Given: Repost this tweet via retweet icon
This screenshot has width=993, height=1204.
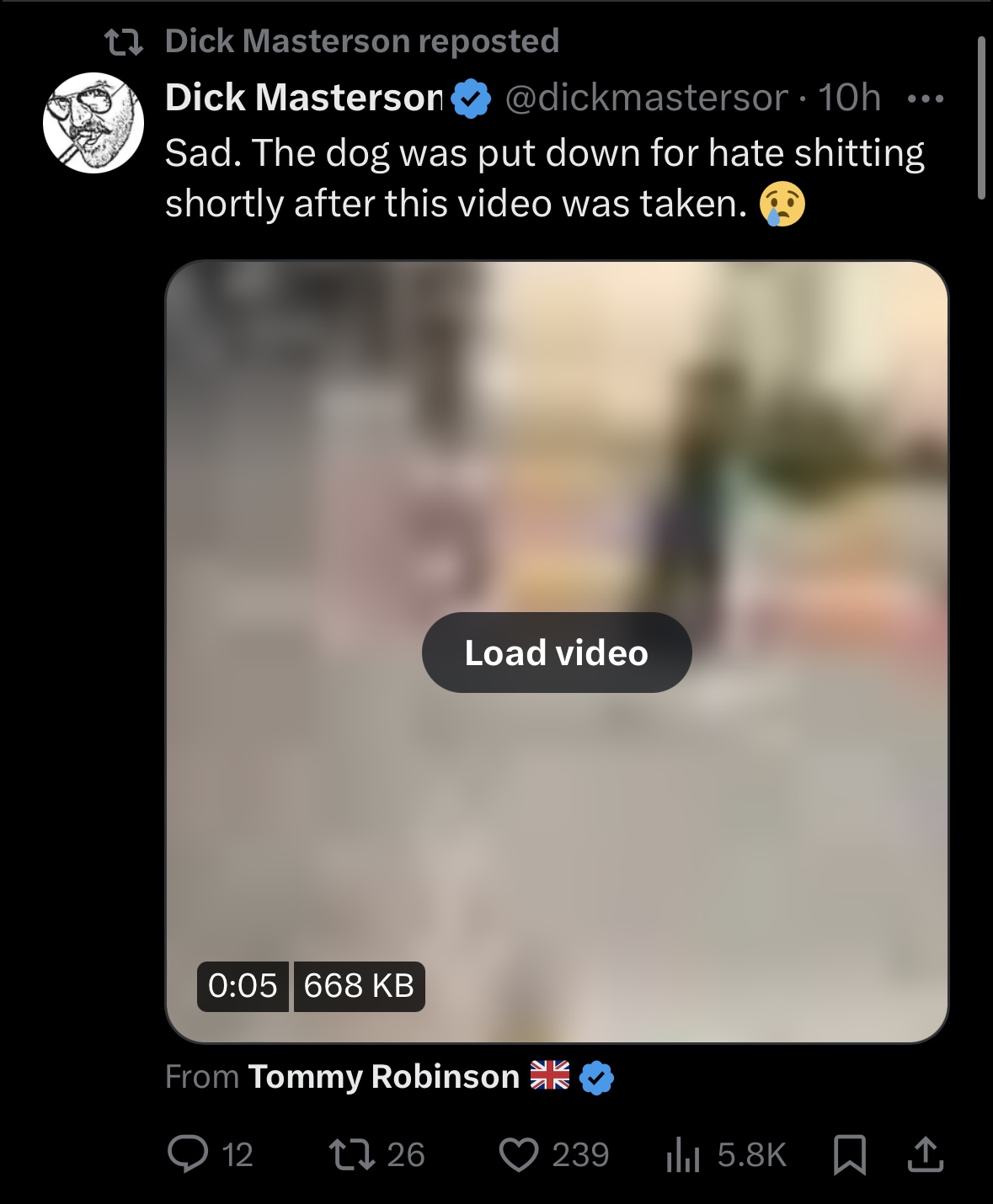Looking at the screenshot, I should (351, 1154).
